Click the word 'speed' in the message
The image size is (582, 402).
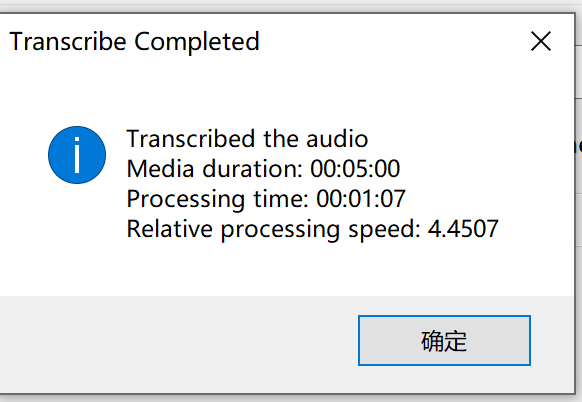(x=384, y=230)
